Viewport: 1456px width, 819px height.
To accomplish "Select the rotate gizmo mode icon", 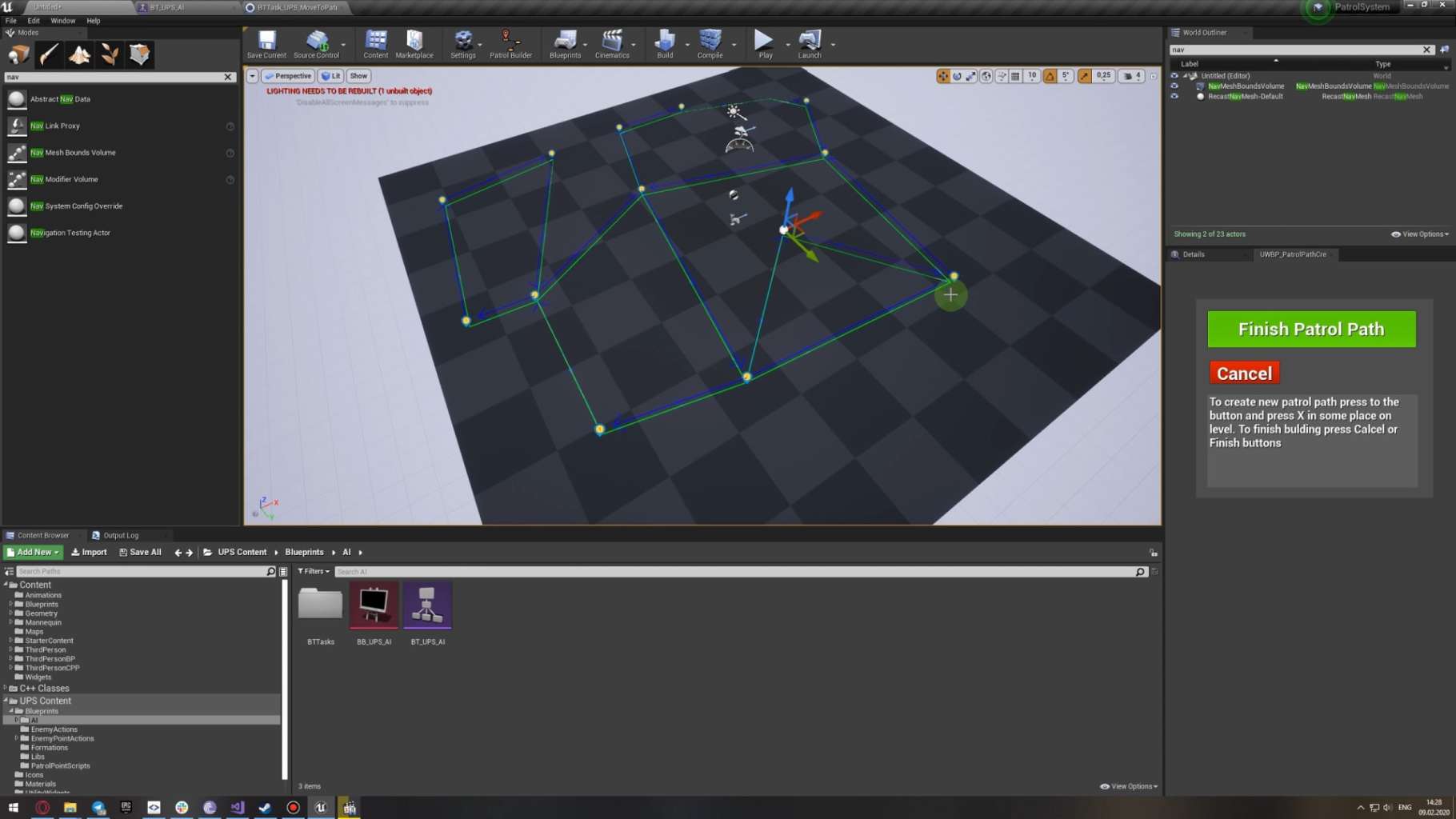I will coord(957,76).
